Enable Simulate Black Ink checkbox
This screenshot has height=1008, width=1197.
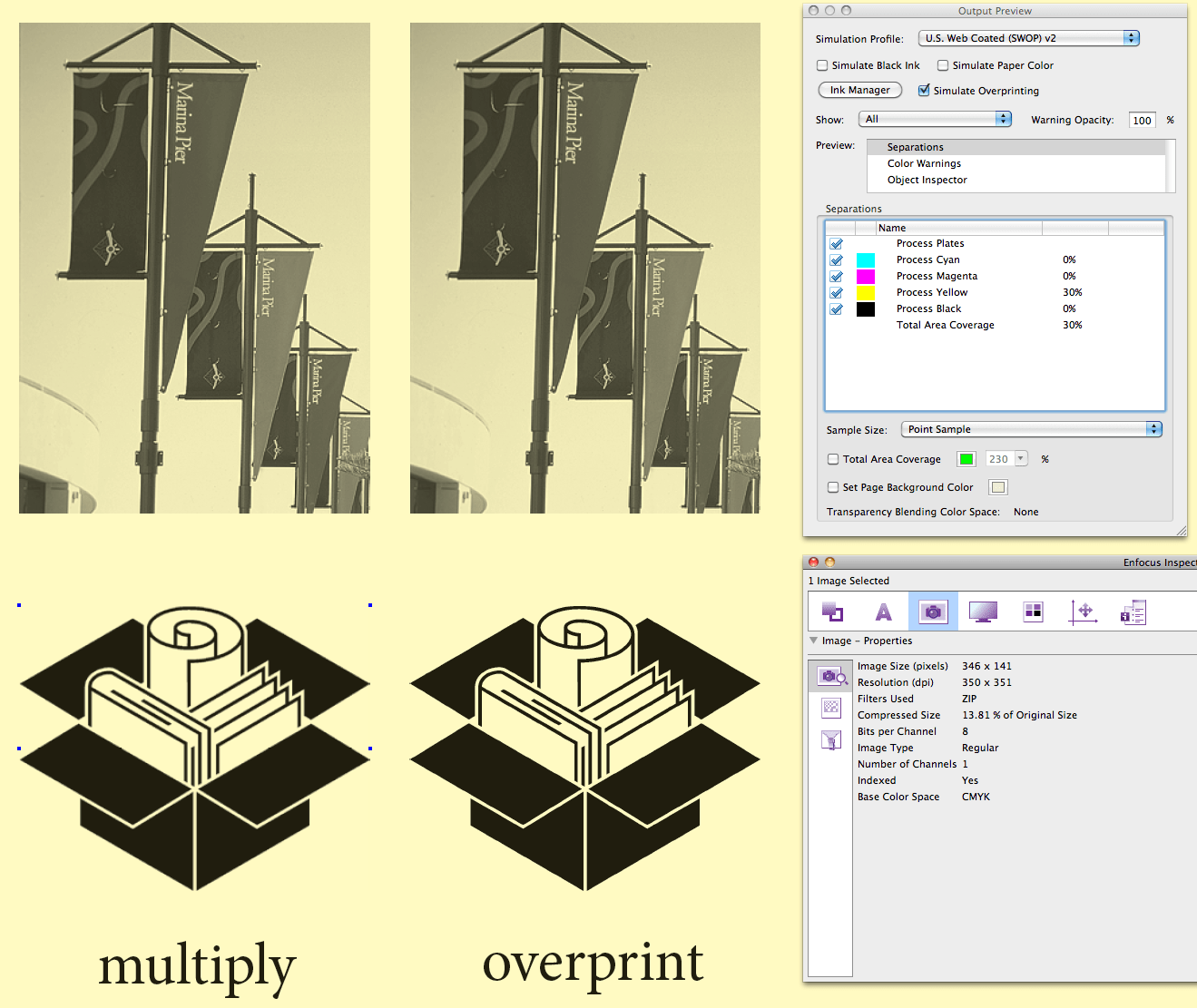point(822,65)
